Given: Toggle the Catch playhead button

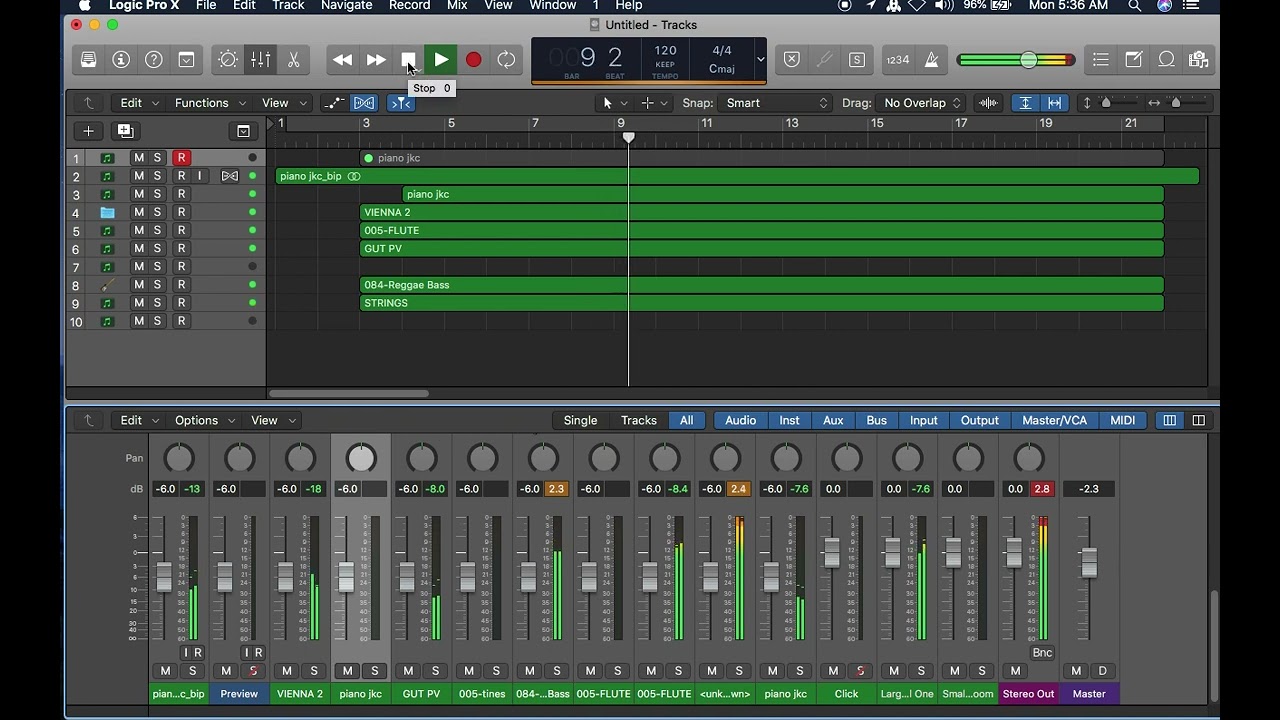Looking at the screenshot, I should [x=400, y=103].
